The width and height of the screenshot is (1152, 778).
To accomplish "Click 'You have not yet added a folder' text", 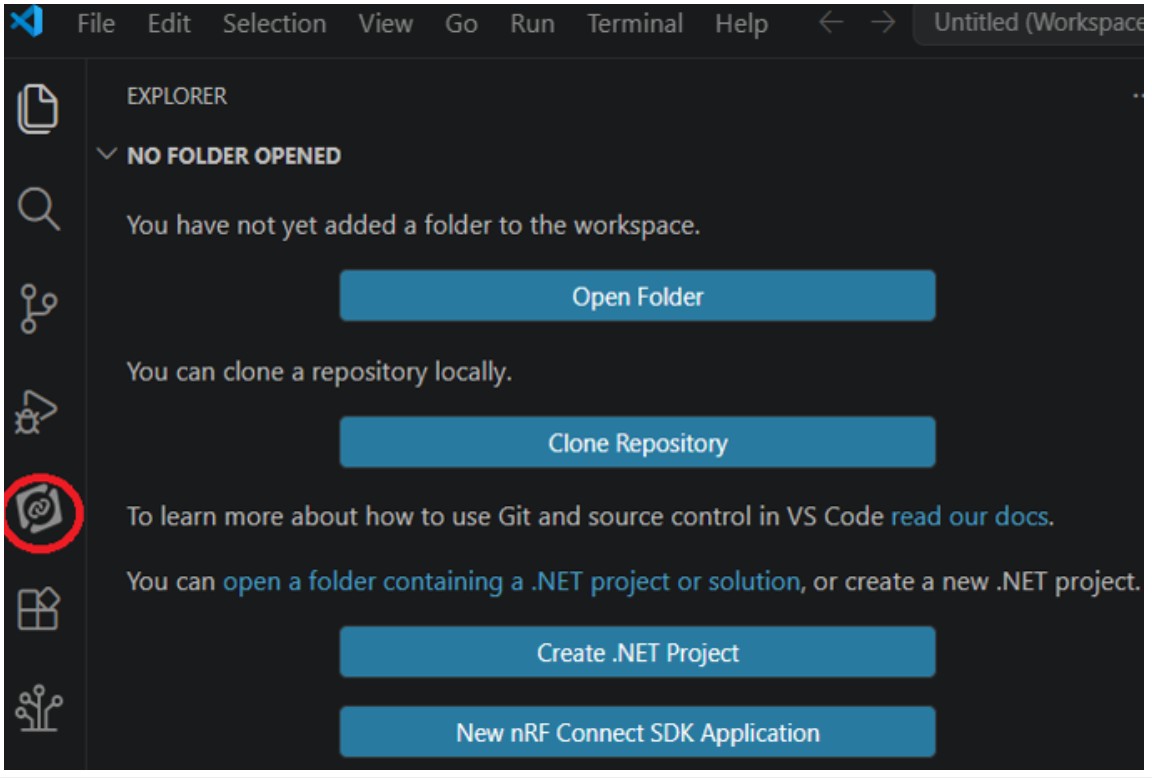I will [413, 225].
